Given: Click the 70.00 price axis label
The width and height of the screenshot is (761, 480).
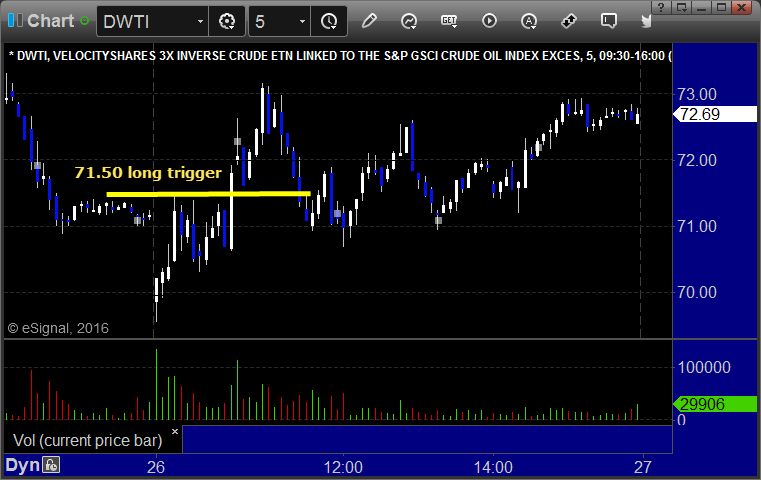Looking at the screenshot, I should click(697, 292).
